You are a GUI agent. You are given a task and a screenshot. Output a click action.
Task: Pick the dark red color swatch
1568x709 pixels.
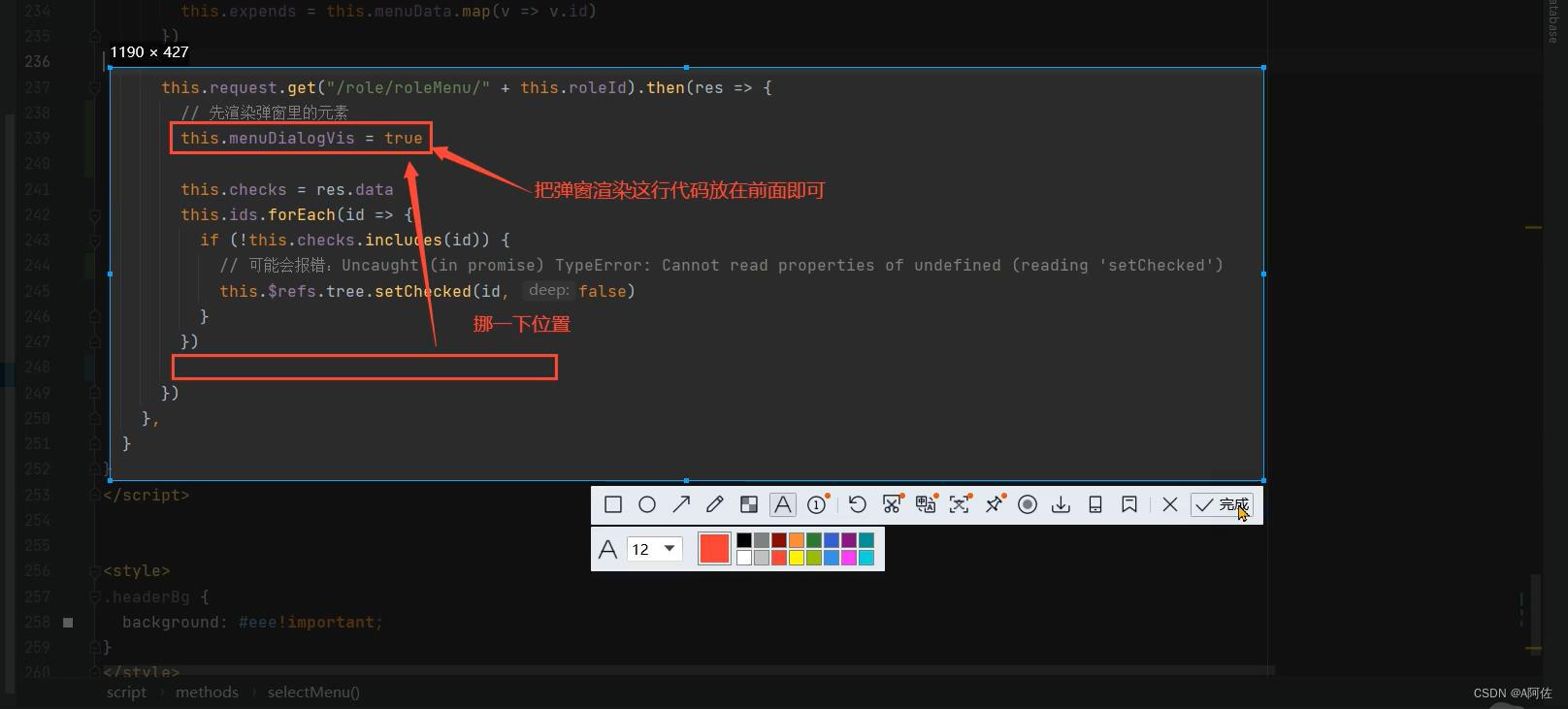(x=779, y=540)
